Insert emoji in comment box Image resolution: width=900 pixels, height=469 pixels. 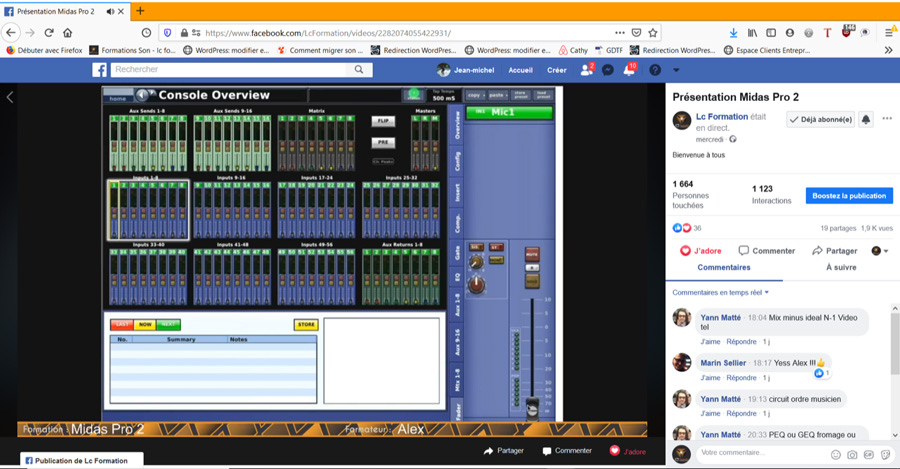coord(836,455)
